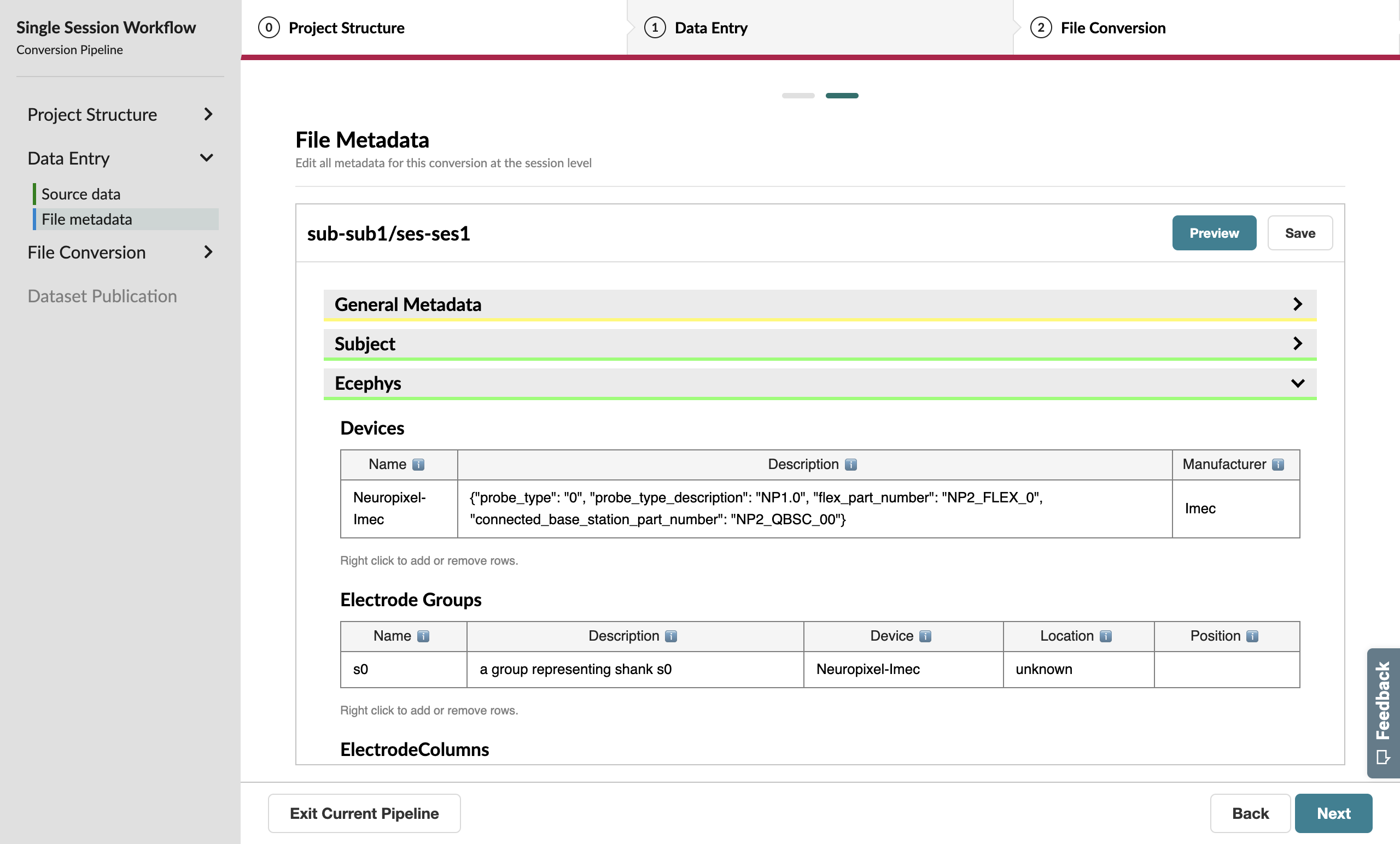Click the Preview button
This screenshot has width=1400, height=844.
1214,233
